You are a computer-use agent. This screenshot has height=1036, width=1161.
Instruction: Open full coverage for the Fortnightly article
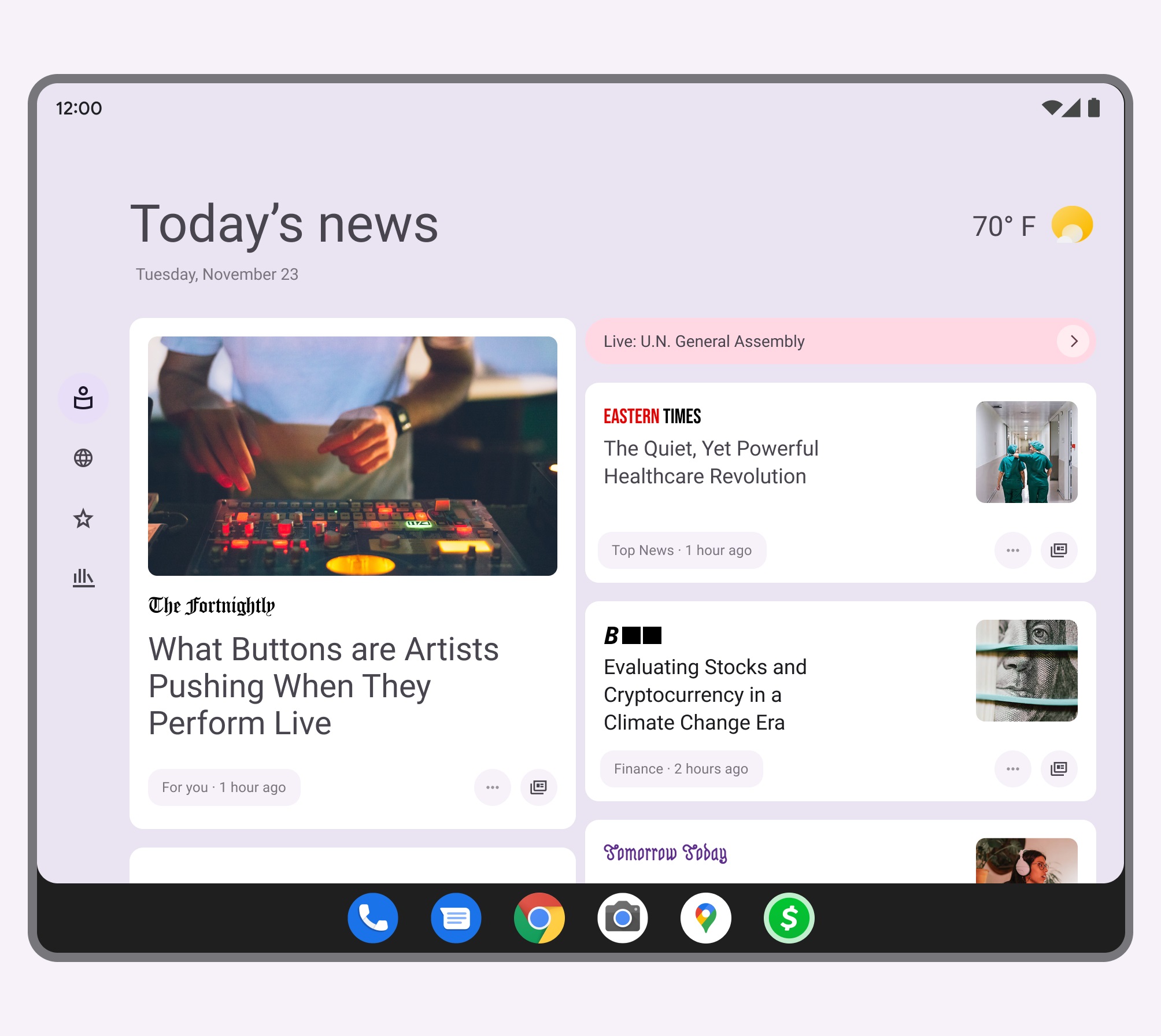point(538,787)
